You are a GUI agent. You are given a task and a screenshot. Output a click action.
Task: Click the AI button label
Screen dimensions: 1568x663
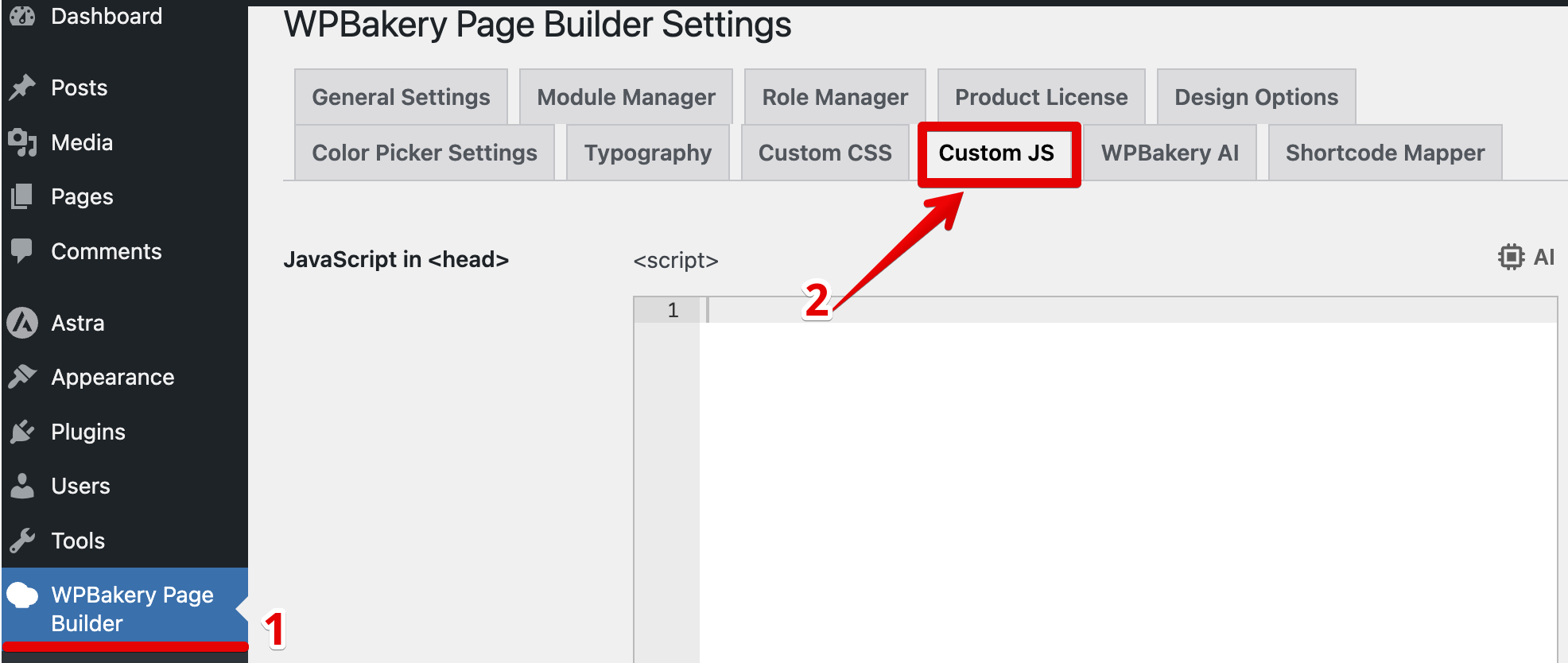pyautogui.click(x=1543, y=257)
